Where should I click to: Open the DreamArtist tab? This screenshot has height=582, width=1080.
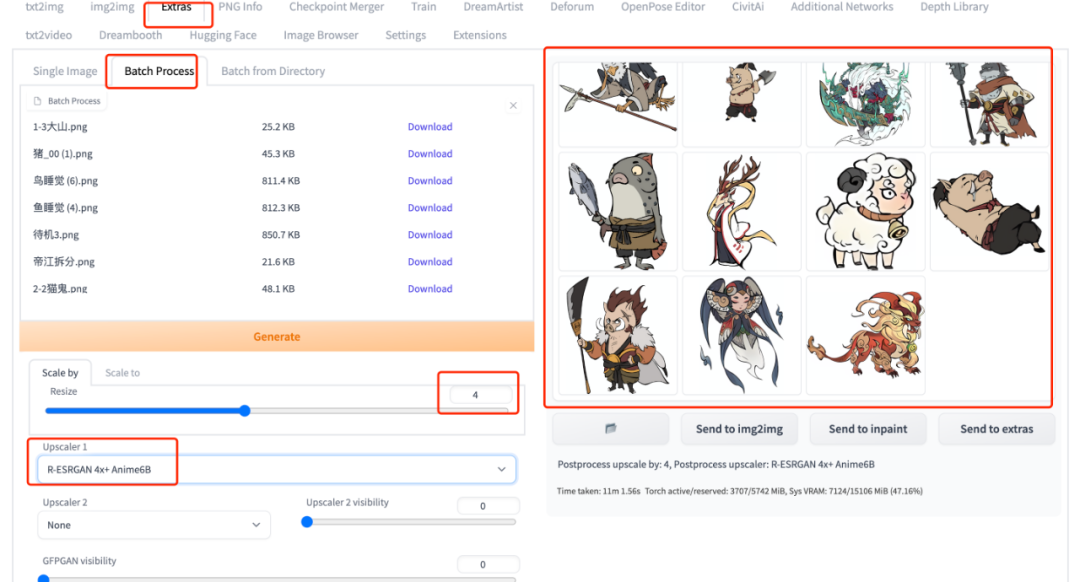(493, 7)
